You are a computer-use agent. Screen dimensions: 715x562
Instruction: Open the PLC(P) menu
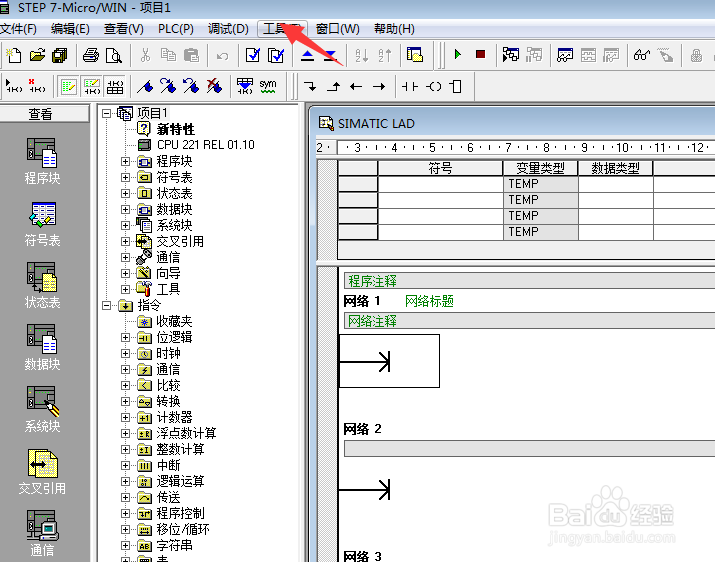point(176,29)
